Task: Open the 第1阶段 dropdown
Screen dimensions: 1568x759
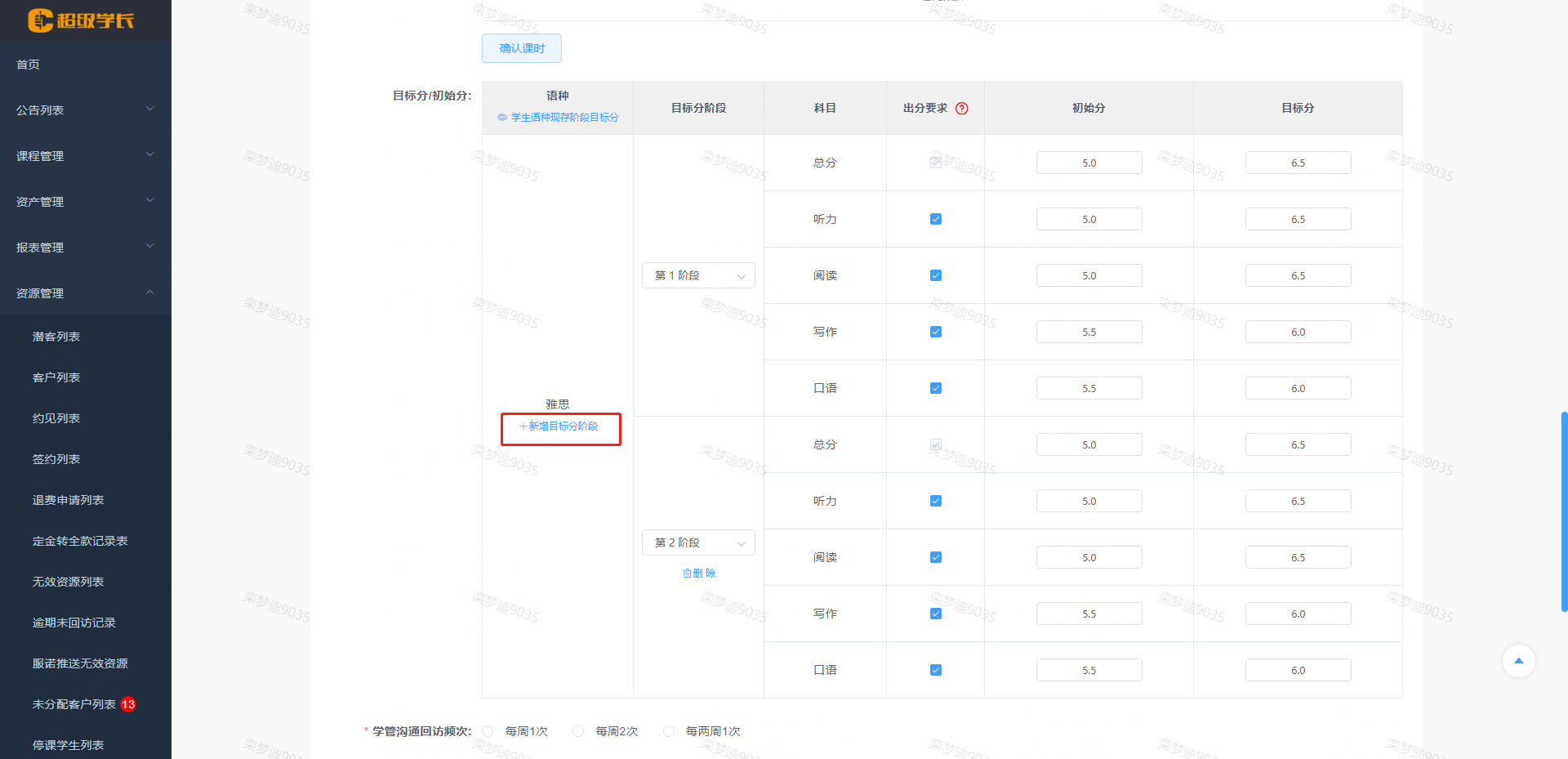Action: 698,275
